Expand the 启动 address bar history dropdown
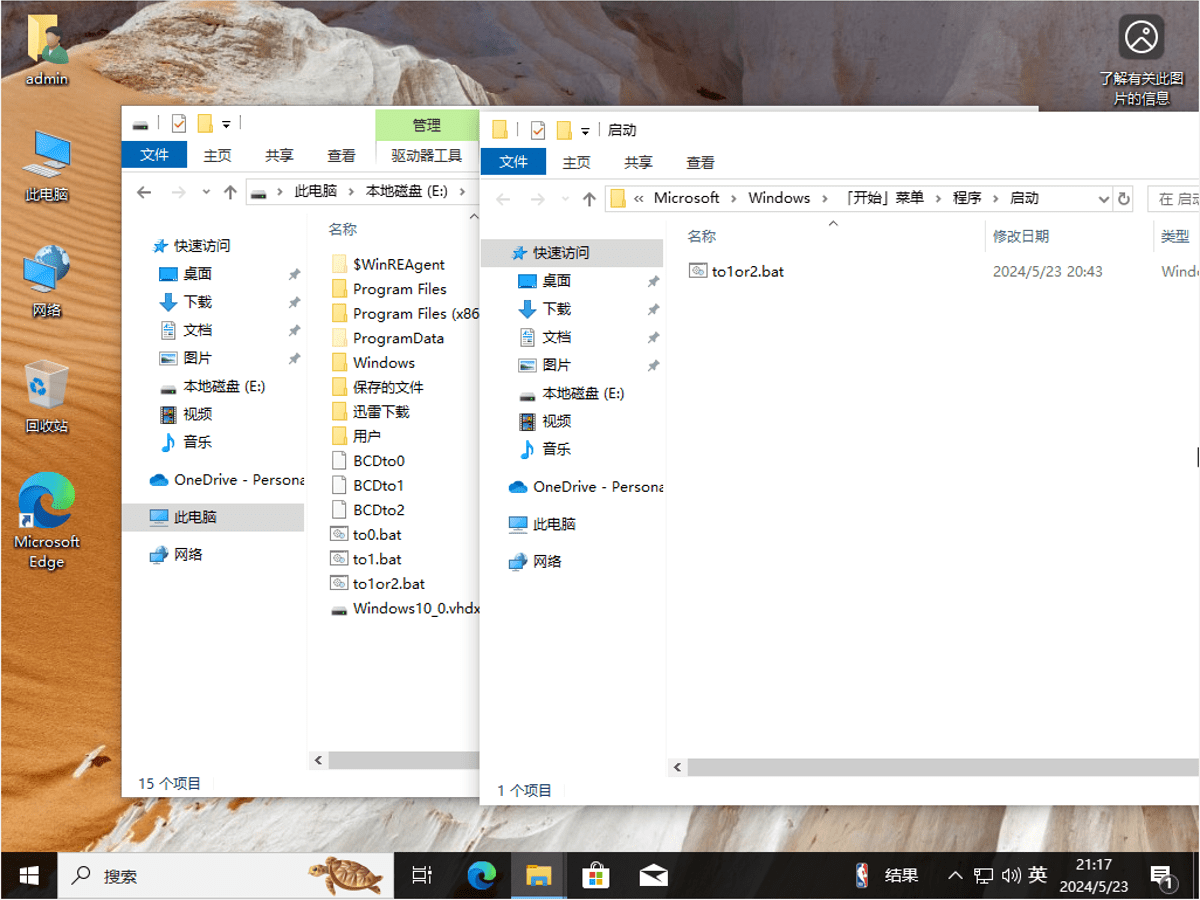 coord(1103,199)
